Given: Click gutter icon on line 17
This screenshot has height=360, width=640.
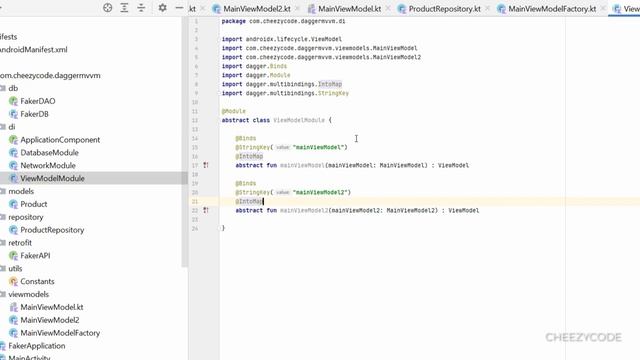Looking at the screenshot, I should [206, 165].
